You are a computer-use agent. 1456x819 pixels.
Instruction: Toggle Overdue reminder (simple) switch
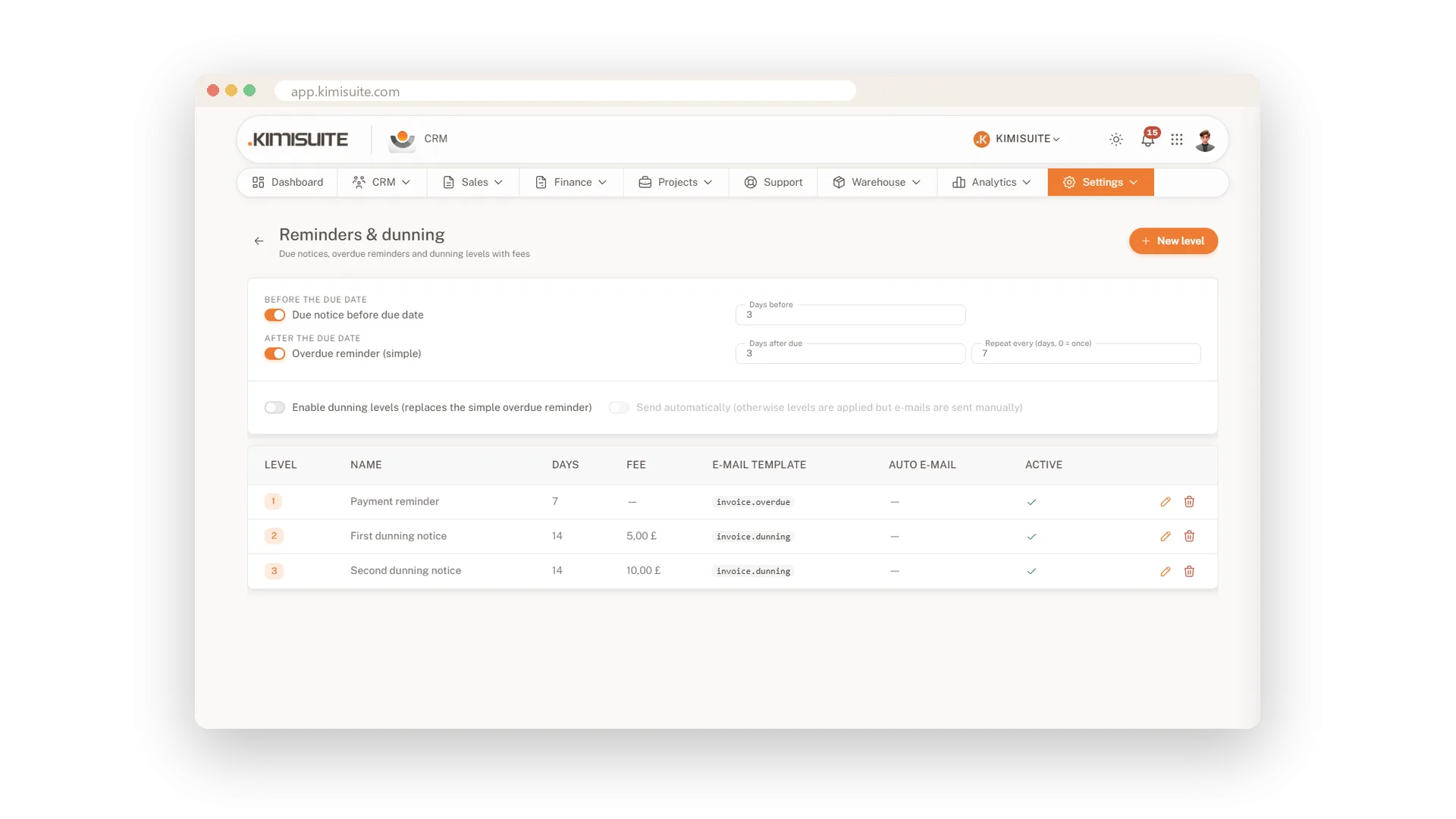[x=275, y=353]
